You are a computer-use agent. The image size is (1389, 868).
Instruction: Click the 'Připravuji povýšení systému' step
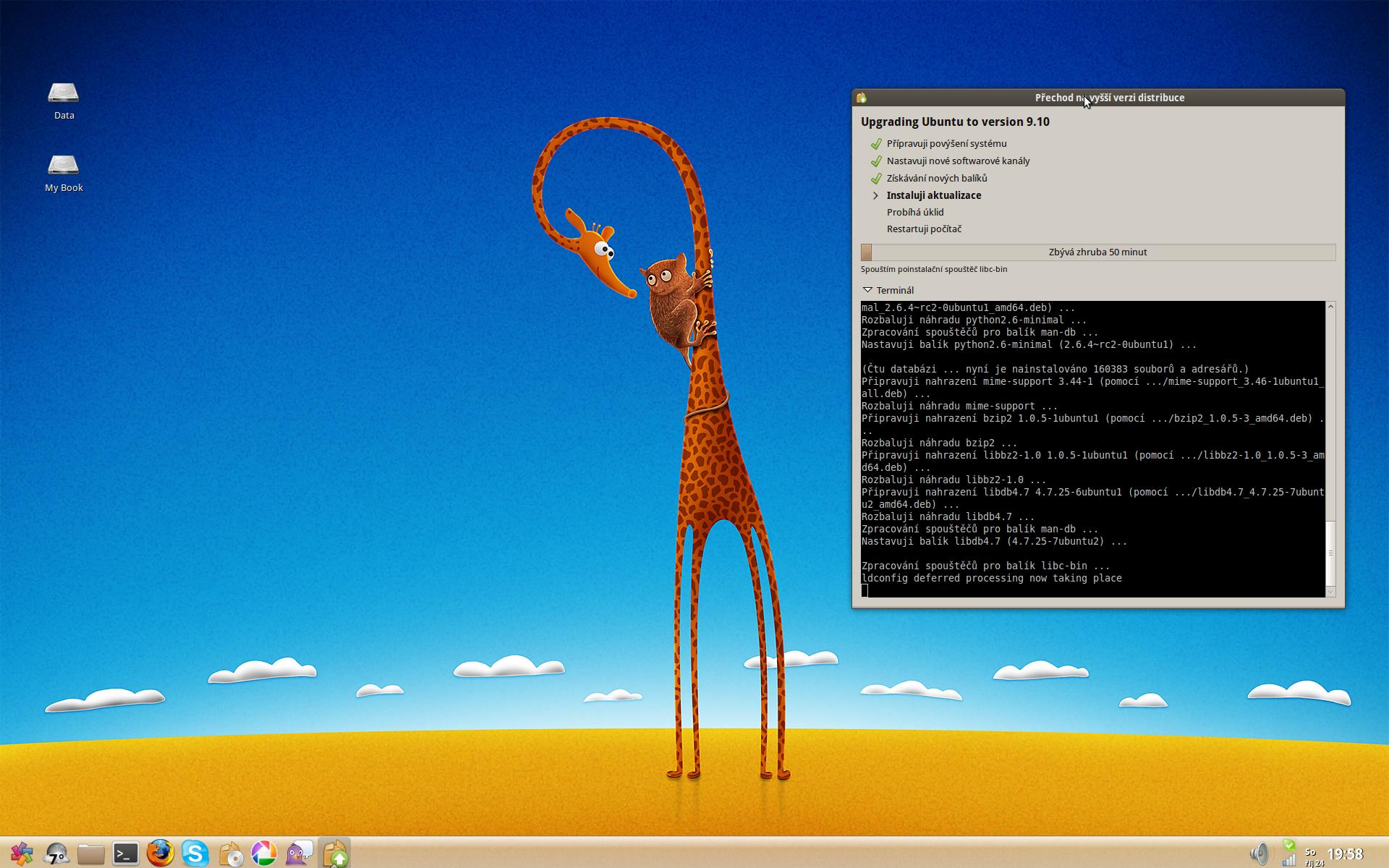click(x=946, y=143)
